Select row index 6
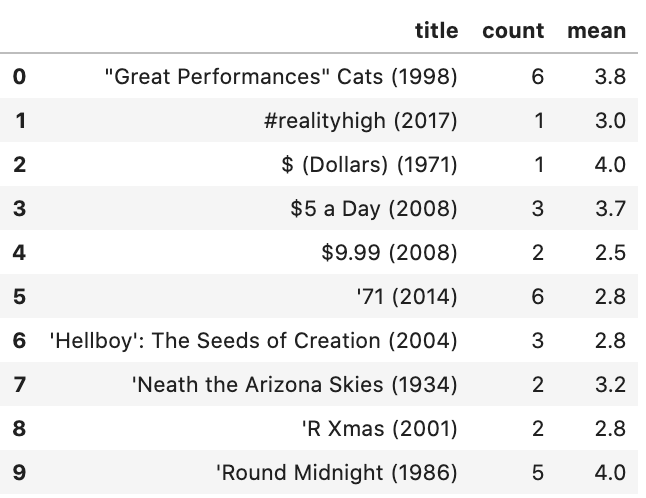This screenshot has height=498, width=646. 19,341
